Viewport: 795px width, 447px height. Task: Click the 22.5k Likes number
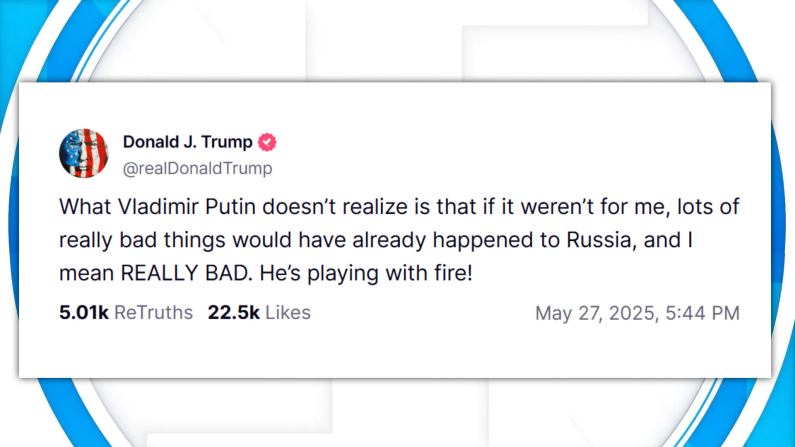point(233,313)
